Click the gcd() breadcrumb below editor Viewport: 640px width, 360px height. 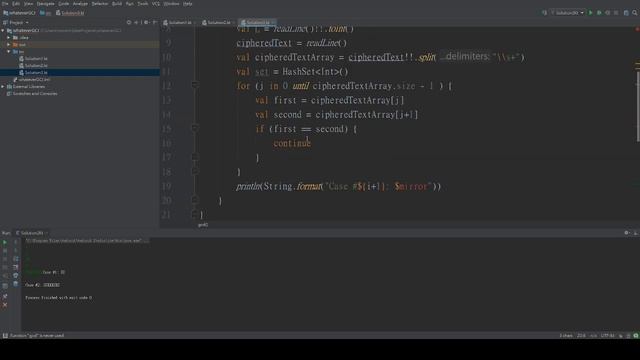coord(203,225)
